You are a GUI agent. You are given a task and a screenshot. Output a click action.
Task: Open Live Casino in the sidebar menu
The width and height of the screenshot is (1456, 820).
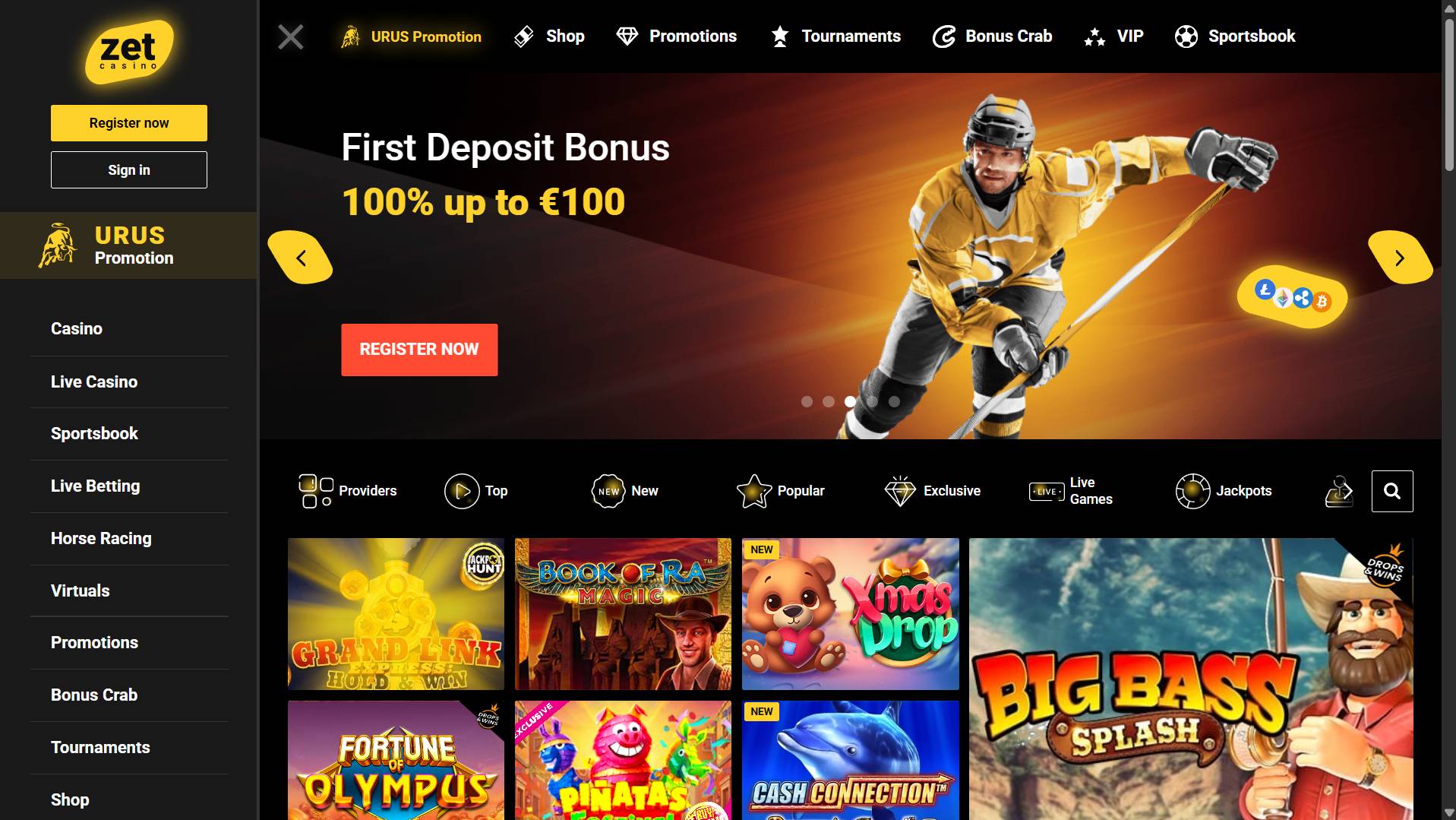click(94, 382)
